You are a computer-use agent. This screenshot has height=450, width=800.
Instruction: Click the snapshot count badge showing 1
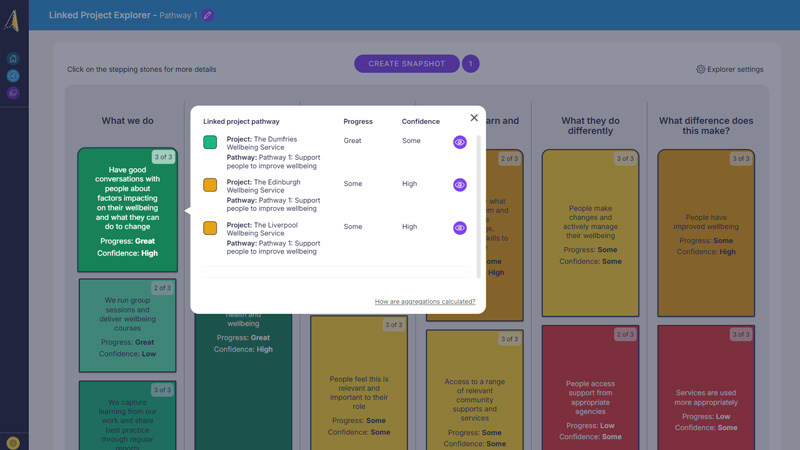pos(470,64)
